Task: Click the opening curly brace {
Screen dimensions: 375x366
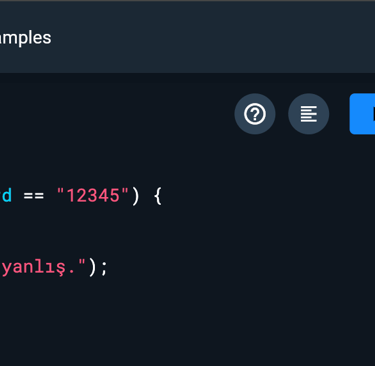Action: [158, 196]
